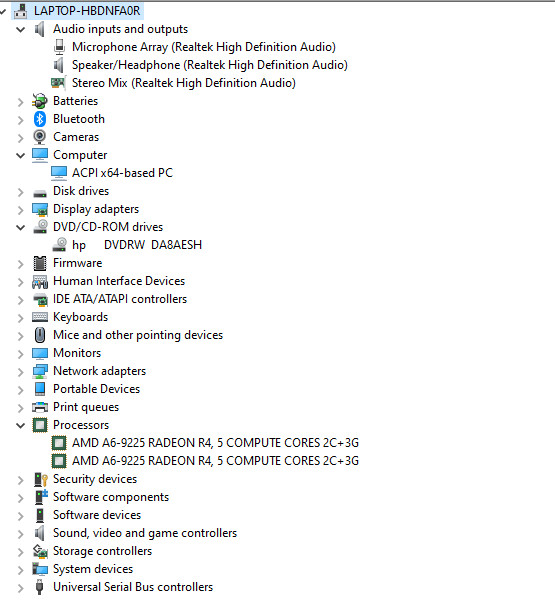Expand the Display adapters arrow
Screen dimensions: 555x611
click(x=21, y=210)
